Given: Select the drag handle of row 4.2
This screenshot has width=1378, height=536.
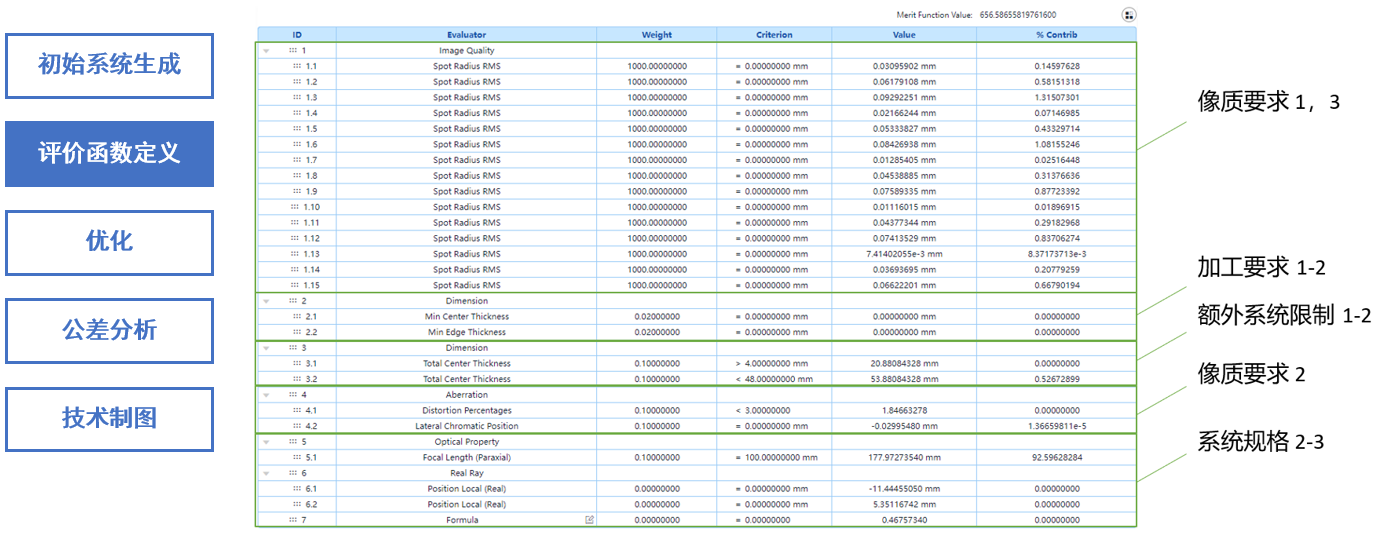Looking at the screenshot, I should 296,426.
